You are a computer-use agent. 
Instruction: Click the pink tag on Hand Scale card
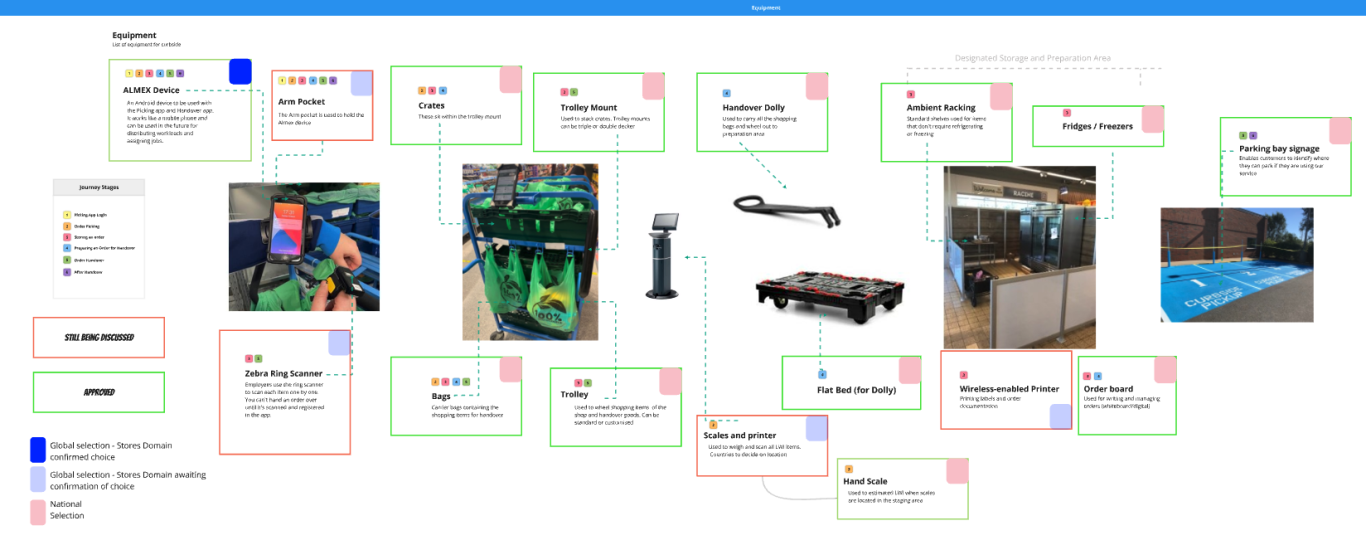pos(957,471)
